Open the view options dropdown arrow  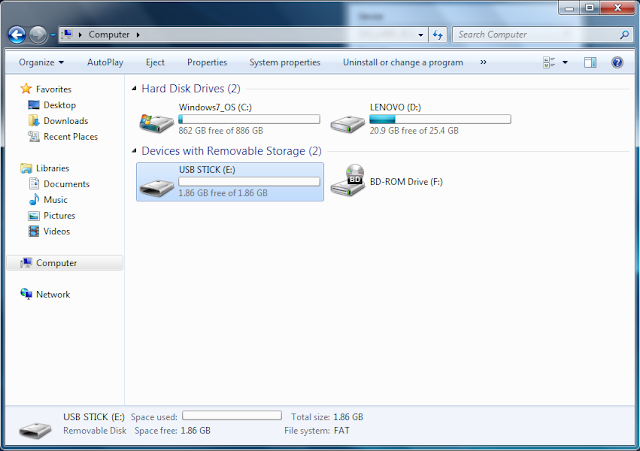point(565,62)
